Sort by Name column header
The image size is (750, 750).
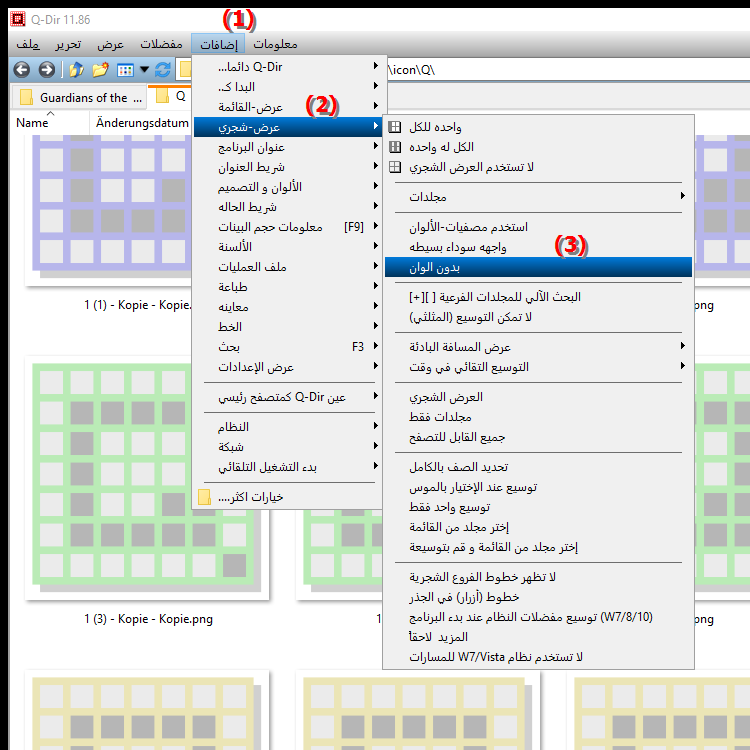50,123
